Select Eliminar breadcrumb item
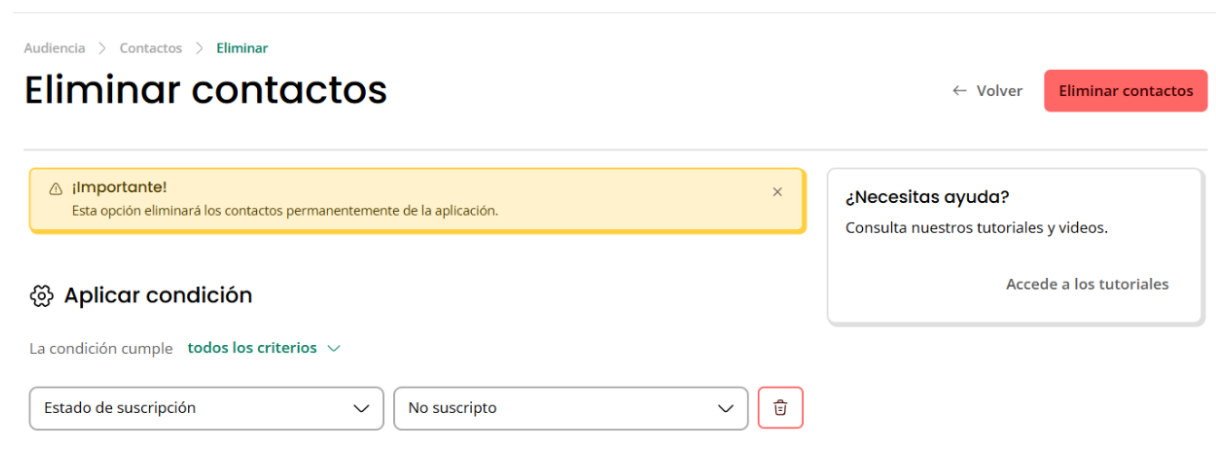Viewport: 1216px width, 461px height. click(242, 48)
